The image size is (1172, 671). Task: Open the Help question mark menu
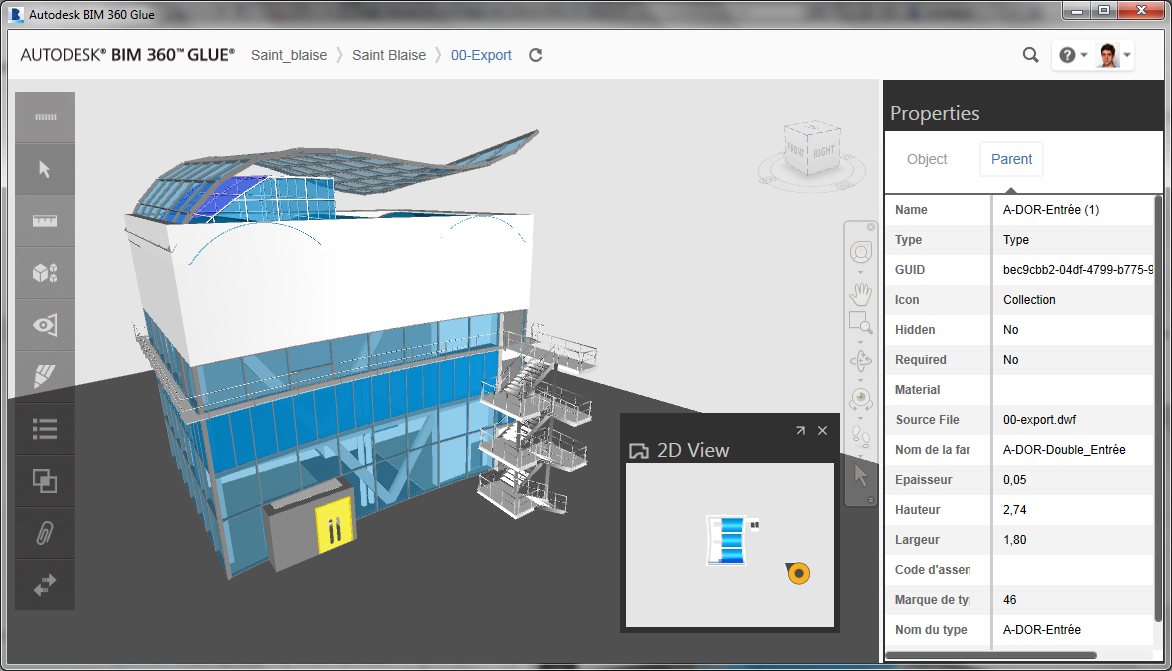click(x=1073, y=55)
